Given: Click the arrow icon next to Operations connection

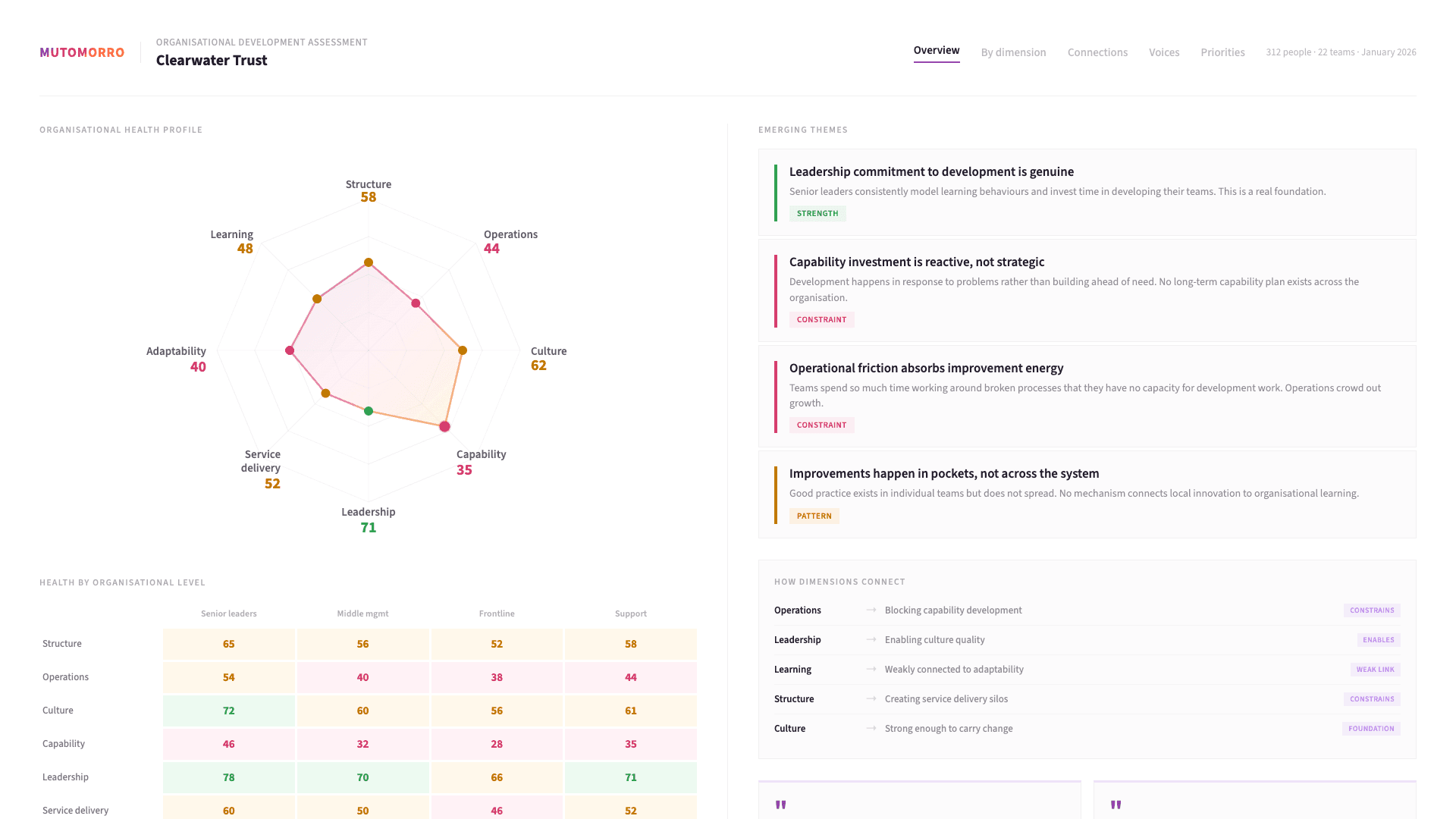Looking at the screenshot, I should click(x=871, y=610).
